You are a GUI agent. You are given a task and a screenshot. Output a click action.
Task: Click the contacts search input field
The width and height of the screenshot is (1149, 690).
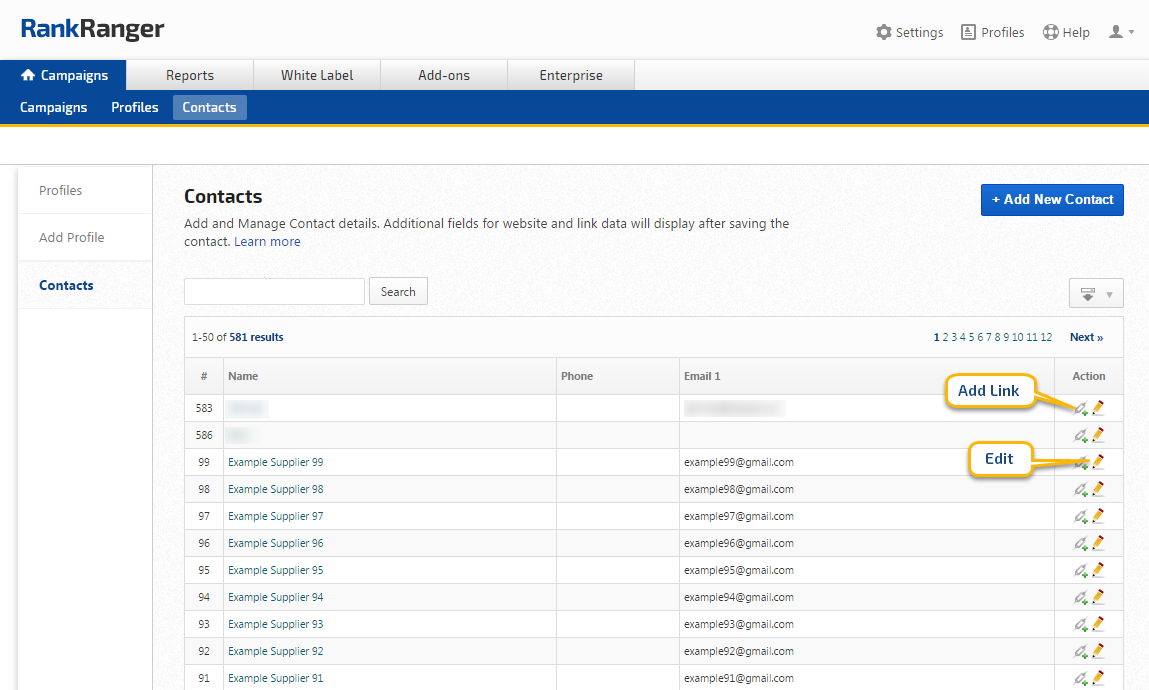pyautogui.click(x=274, y=291)
